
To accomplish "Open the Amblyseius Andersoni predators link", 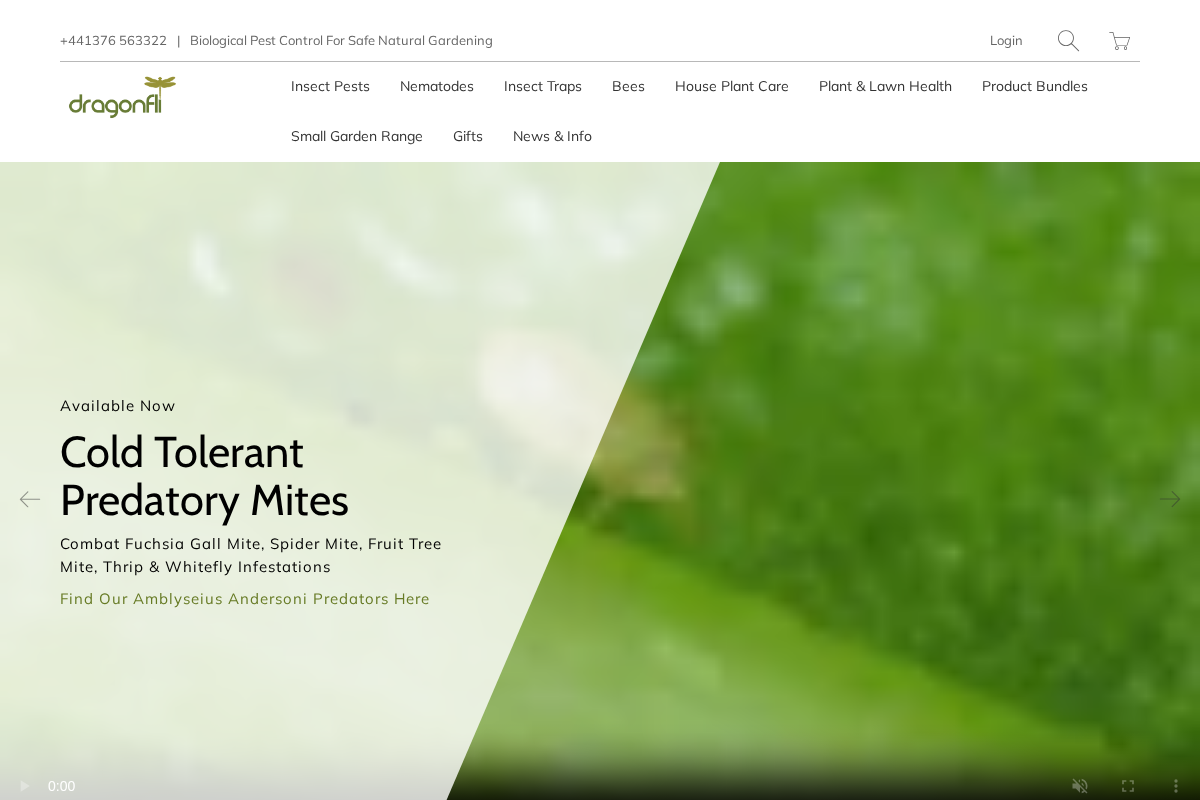I will [245, 599].
